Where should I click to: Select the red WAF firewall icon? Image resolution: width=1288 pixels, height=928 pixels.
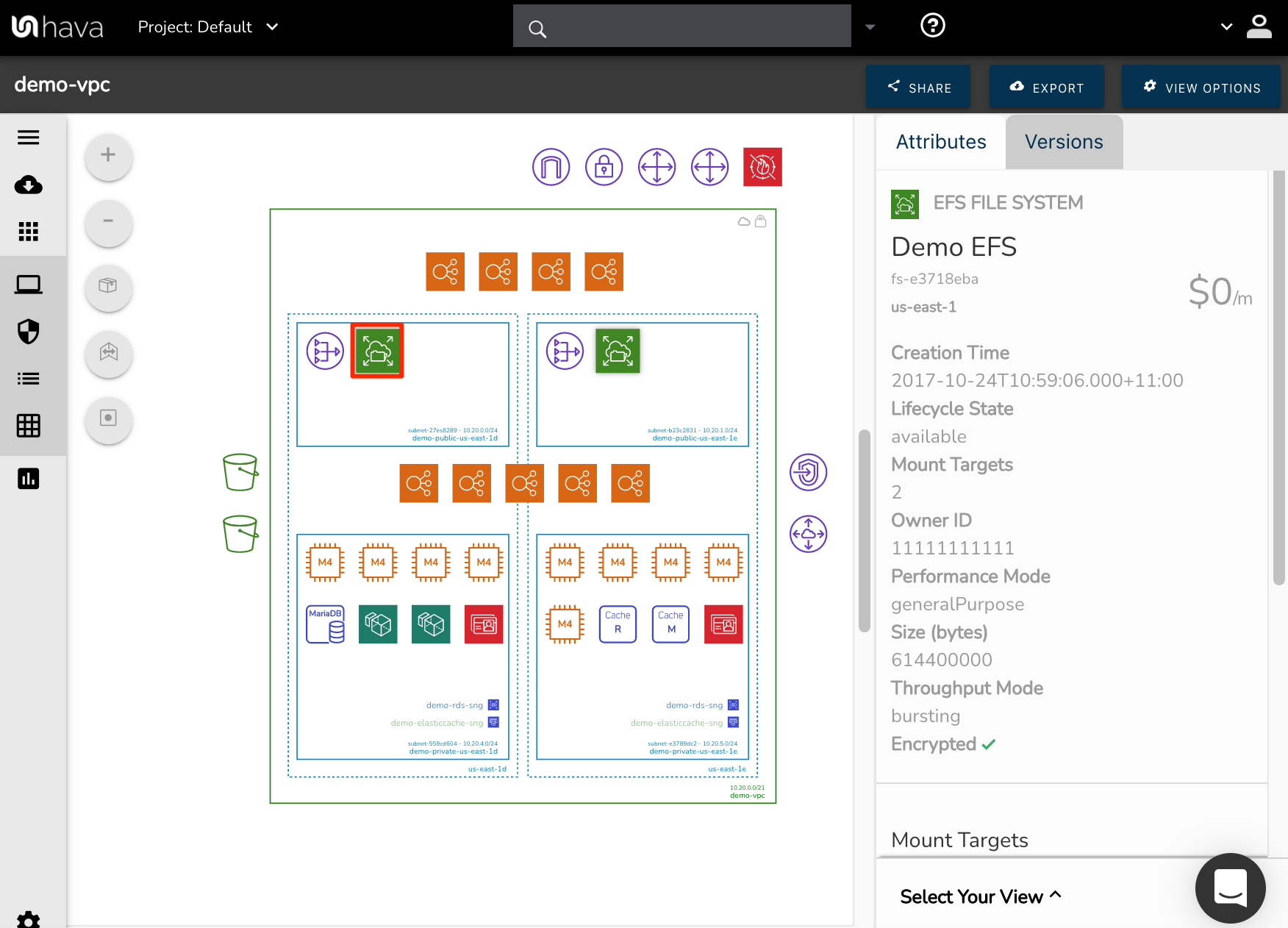pos(762,167)
